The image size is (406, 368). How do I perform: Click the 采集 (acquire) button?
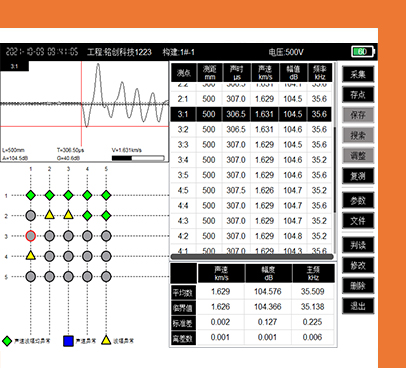358,74
